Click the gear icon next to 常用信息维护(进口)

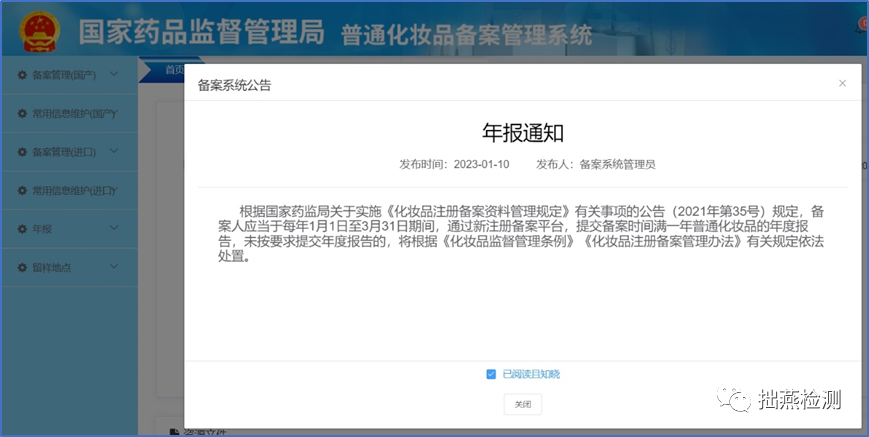coord(22,191)
